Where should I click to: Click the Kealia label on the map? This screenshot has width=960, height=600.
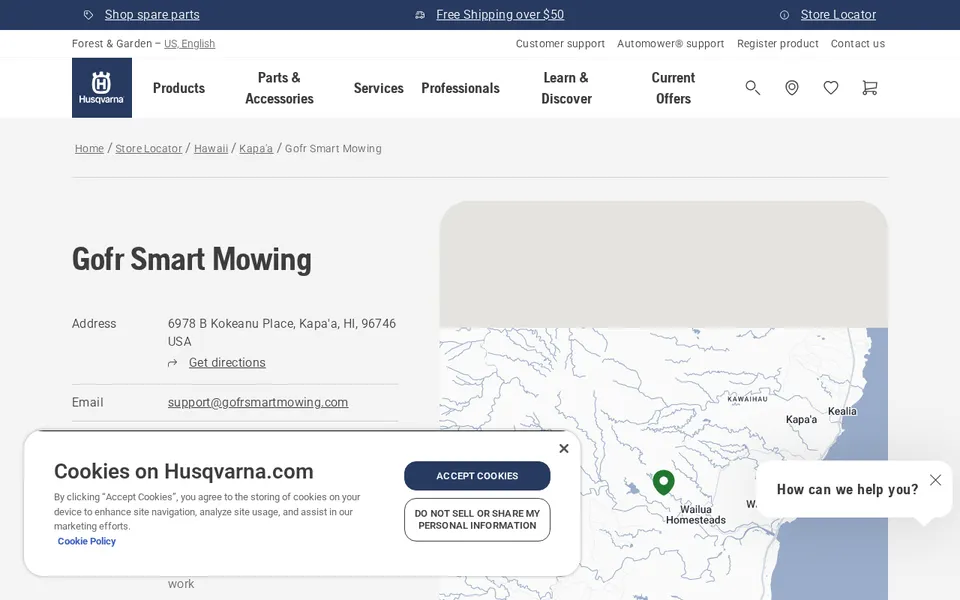pyautogui.click(x=842, y=411)
